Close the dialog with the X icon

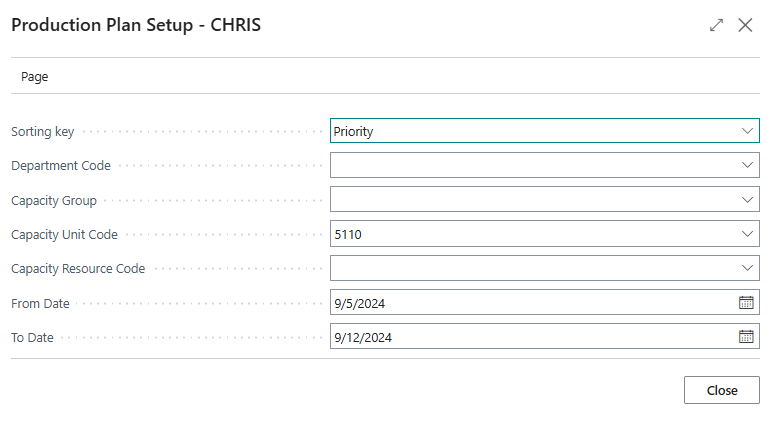click(745, 25)
